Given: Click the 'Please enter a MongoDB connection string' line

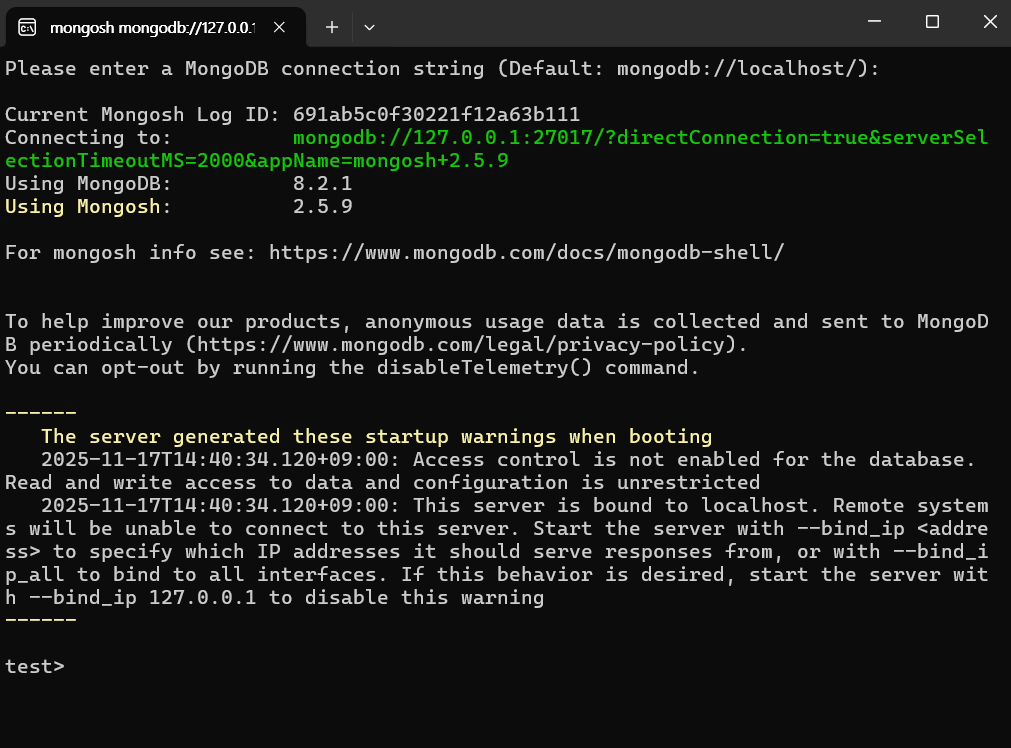Looking at the screenshot, I should 442,68.
